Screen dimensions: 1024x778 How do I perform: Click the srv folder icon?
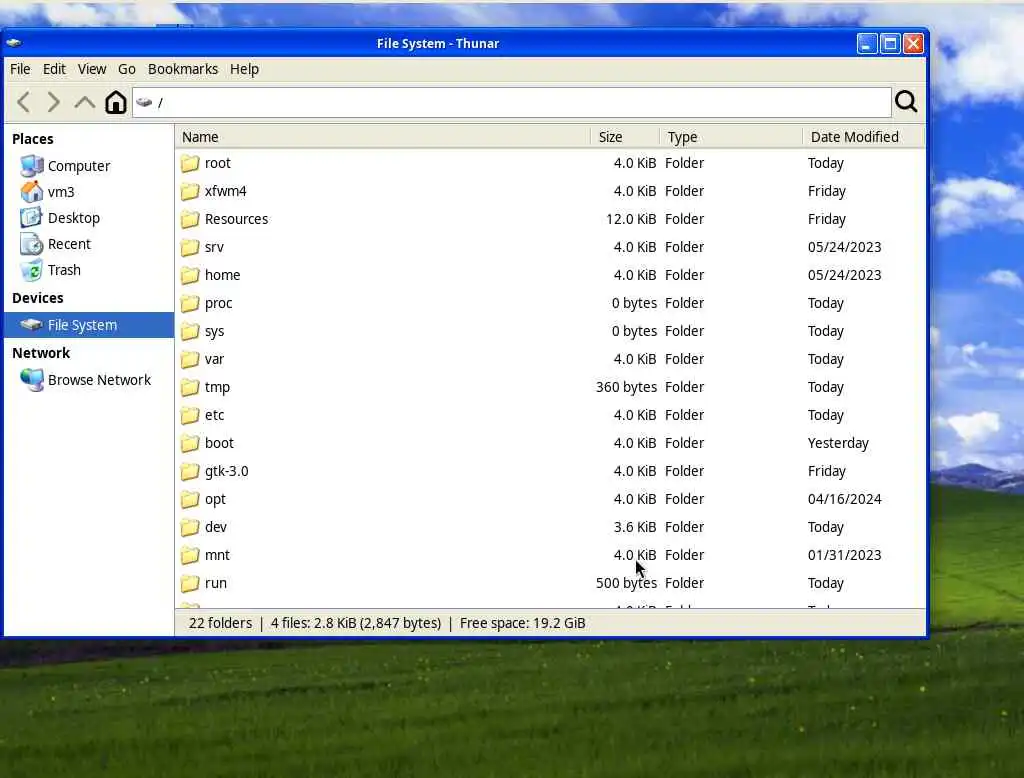(x=190, y=248)
